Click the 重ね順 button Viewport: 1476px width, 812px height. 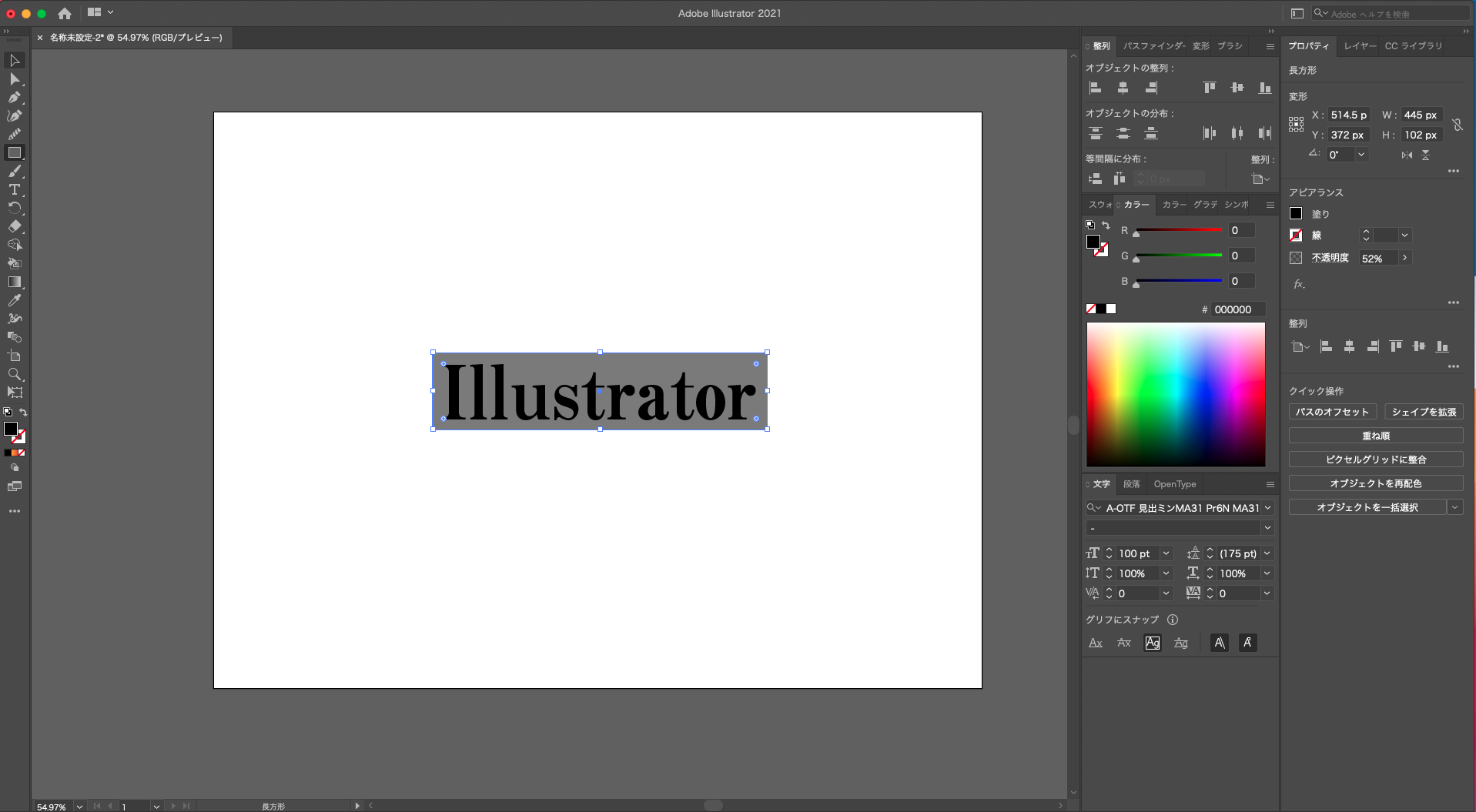1376,436
